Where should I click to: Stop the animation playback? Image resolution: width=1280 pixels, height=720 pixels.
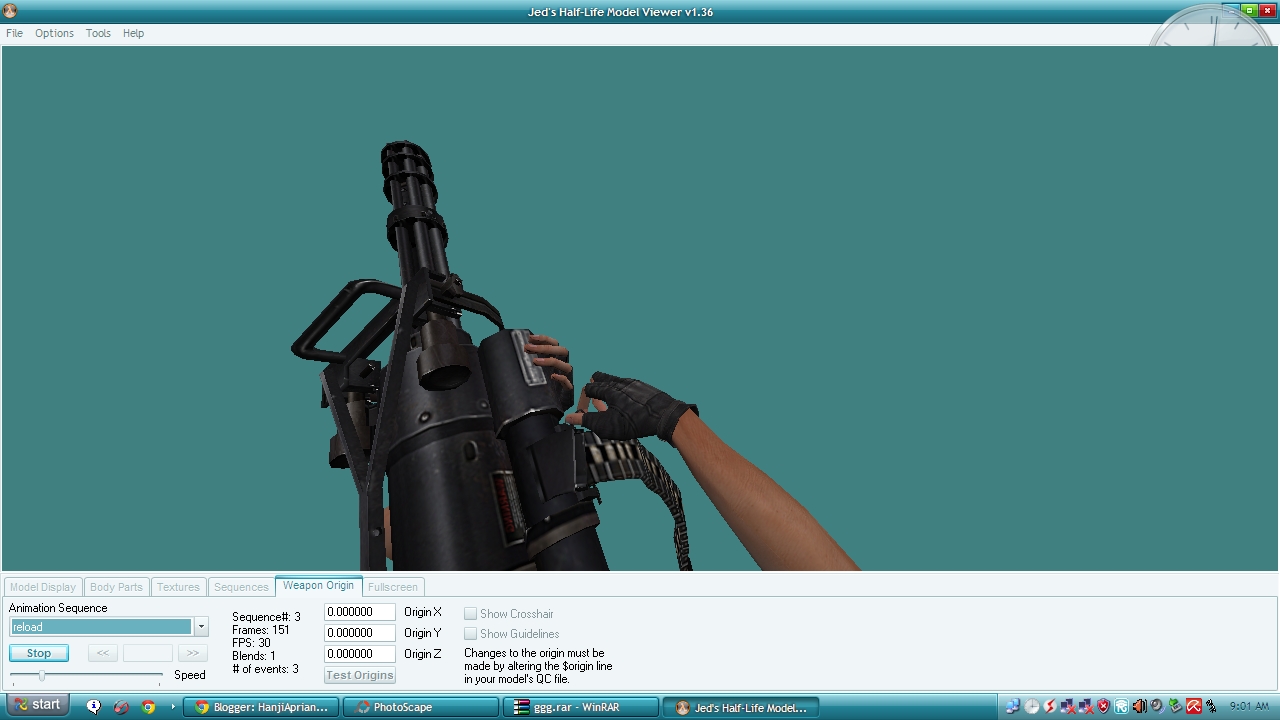[x=39, y=653]
